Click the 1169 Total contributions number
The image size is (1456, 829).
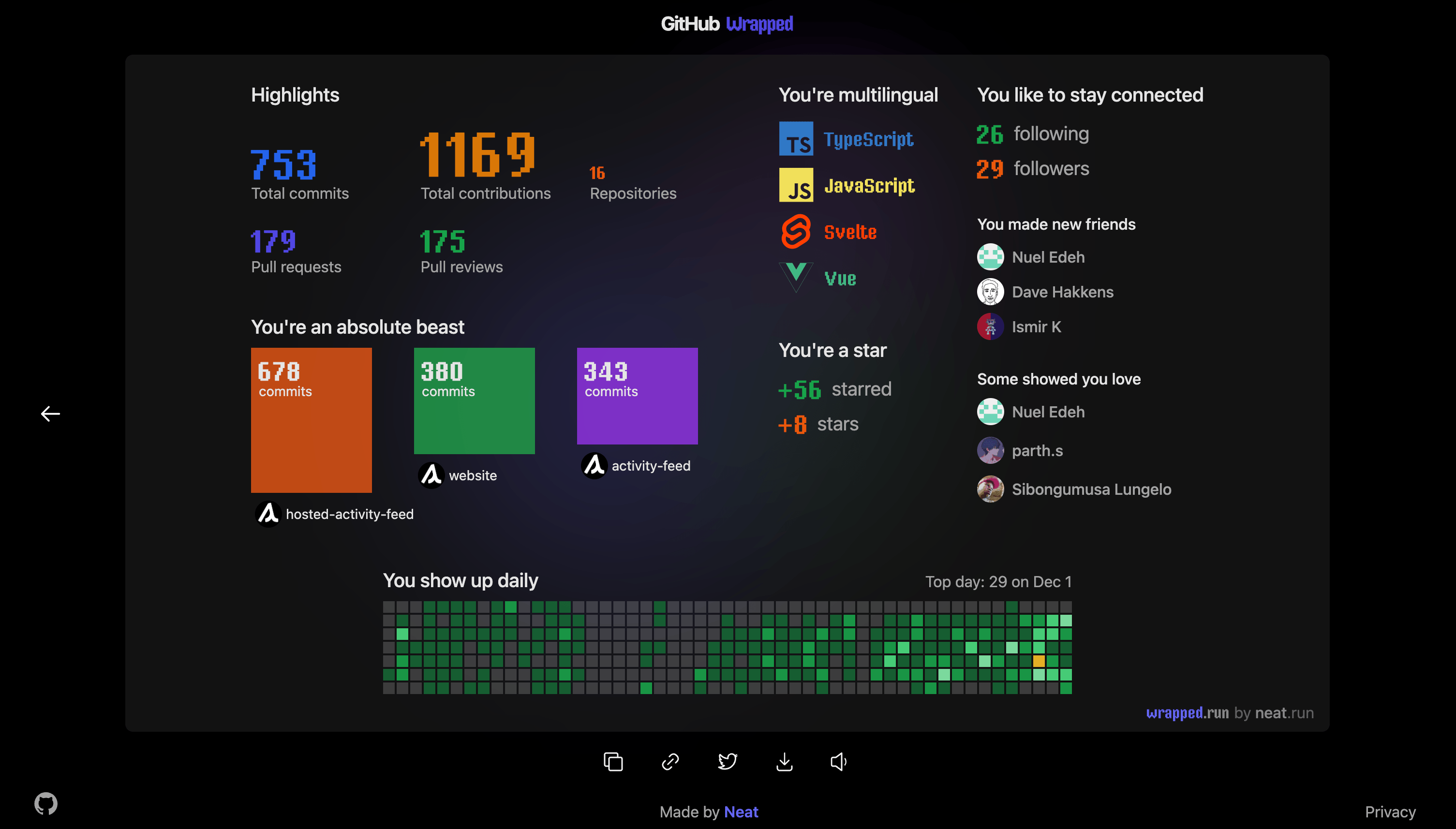point(478,154)
